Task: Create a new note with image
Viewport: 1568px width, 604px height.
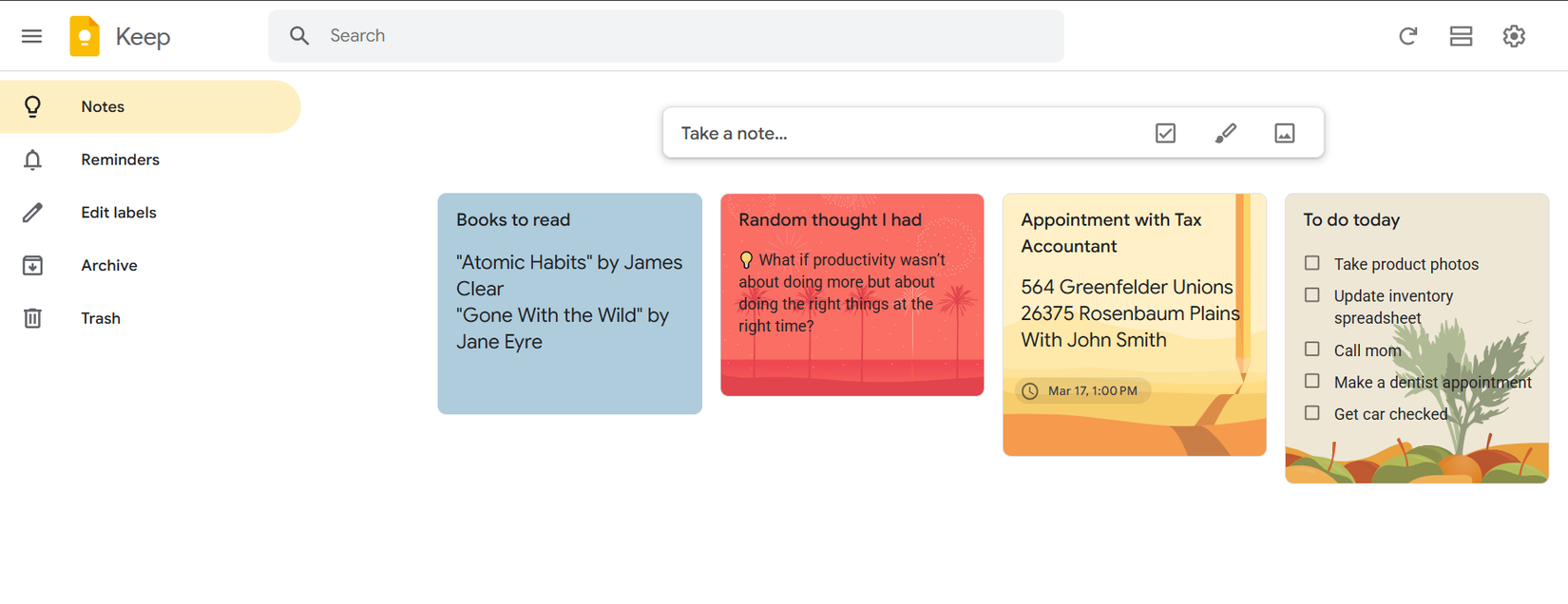Action: tap(1284, 133)
